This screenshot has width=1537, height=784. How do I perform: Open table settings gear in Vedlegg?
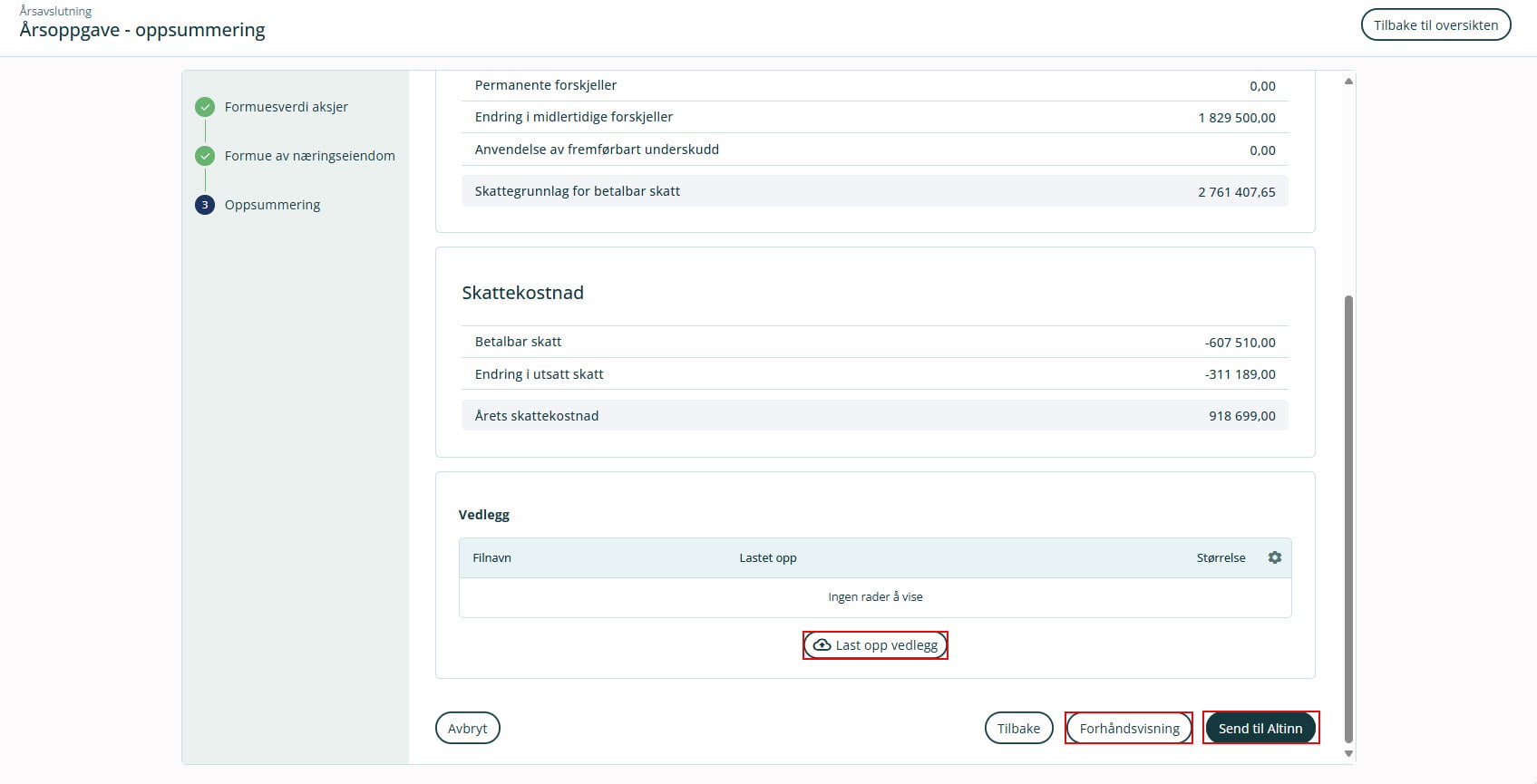1274,557
